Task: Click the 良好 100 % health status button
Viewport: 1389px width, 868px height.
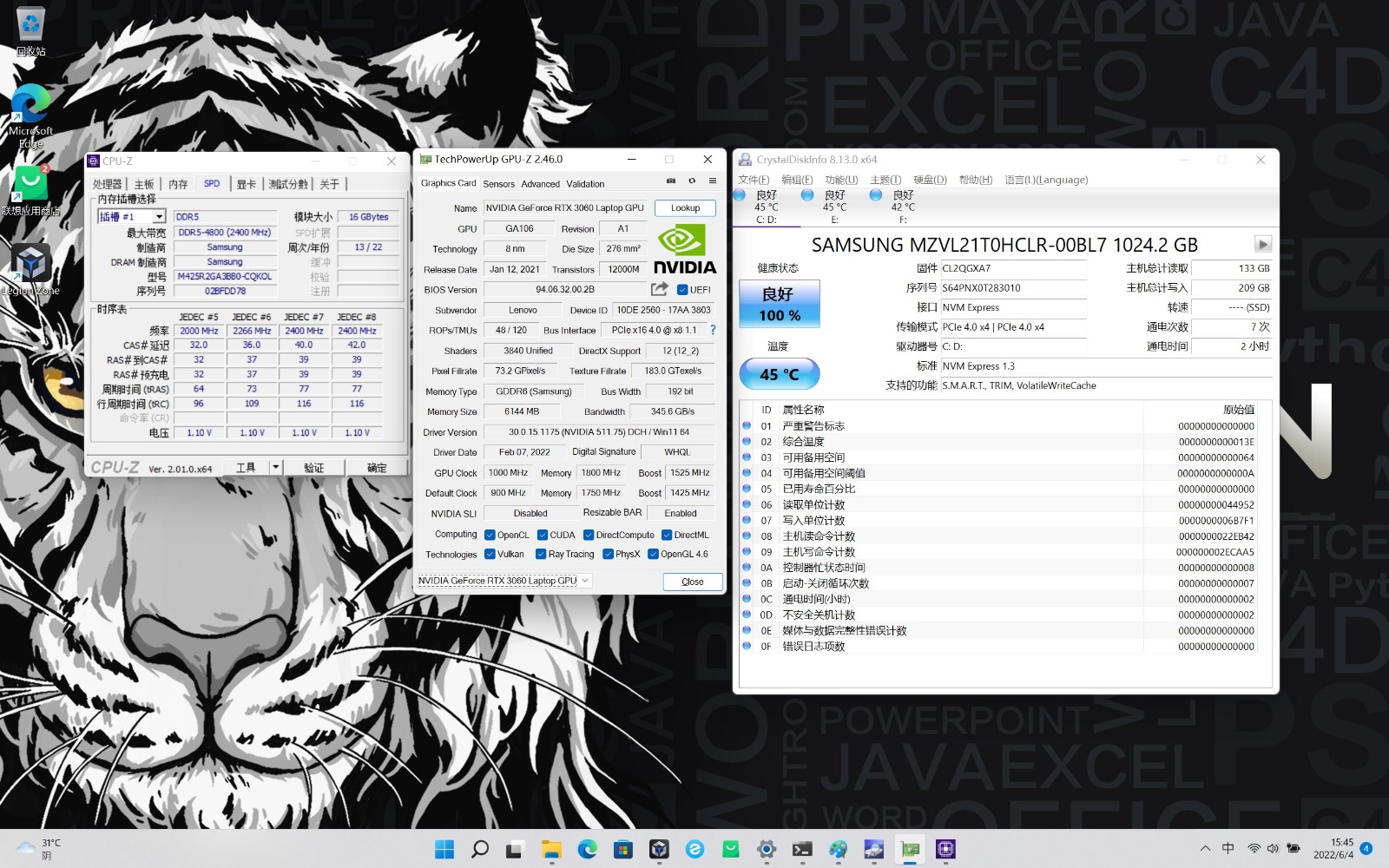Action: [780, 304]
